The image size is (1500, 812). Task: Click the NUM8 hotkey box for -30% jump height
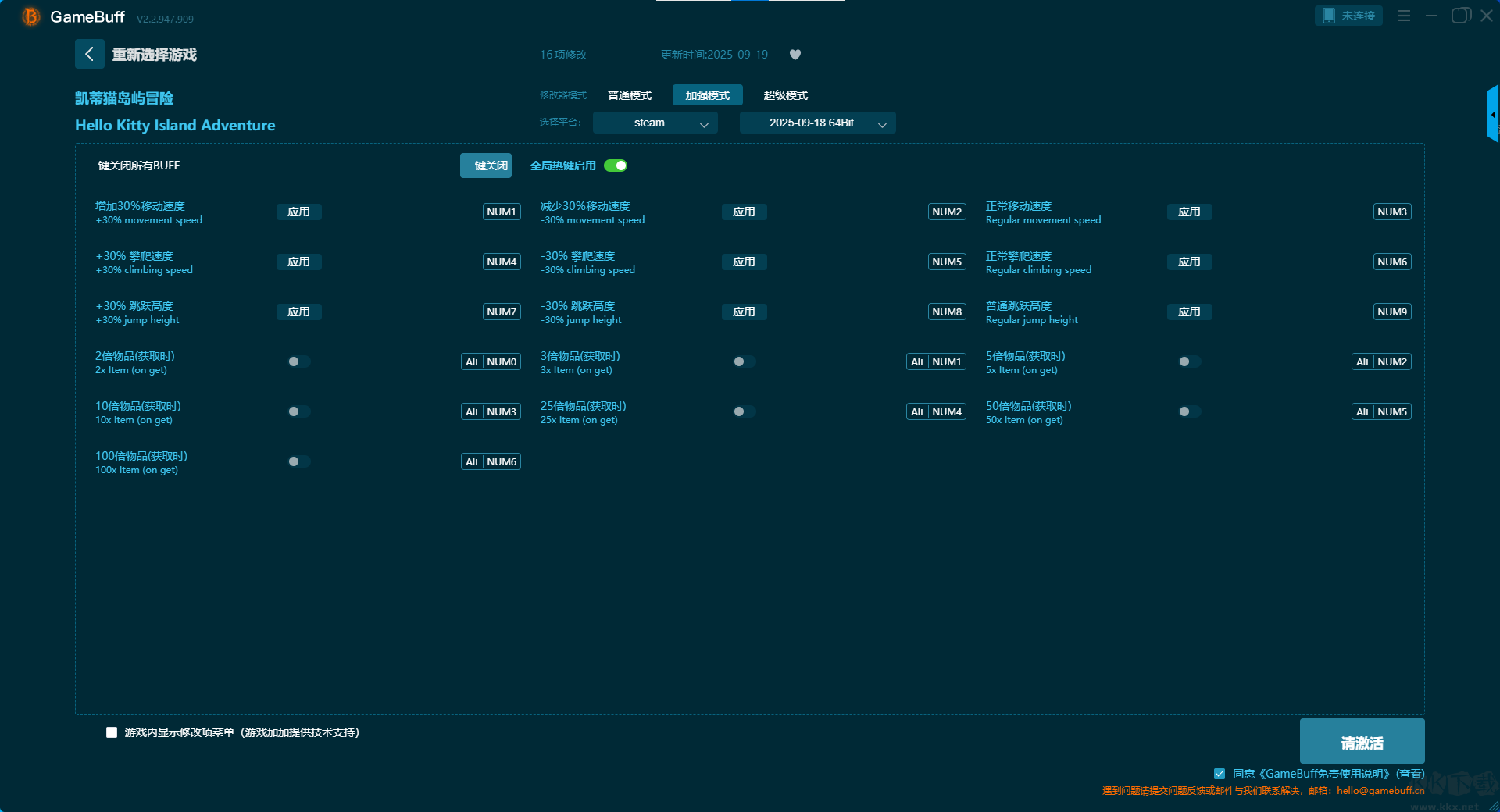tap(947, 312)
